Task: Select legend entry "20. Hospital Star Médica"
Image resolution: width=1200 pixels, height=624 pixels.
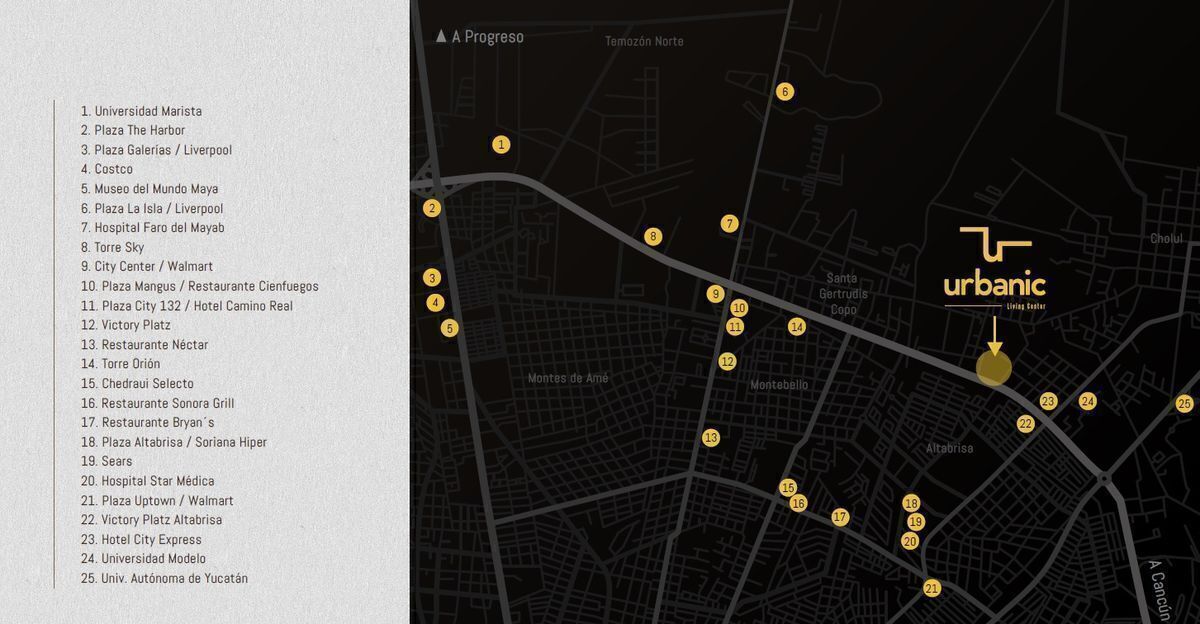Action: (147, 481)
